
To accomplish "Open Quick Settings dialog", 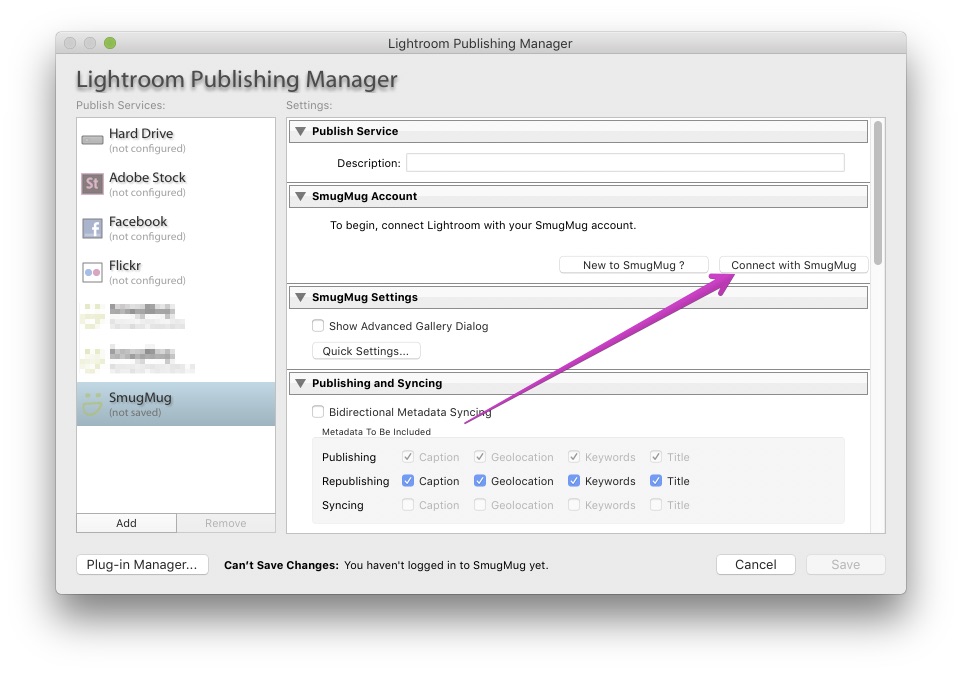I will tap(366, 351).
